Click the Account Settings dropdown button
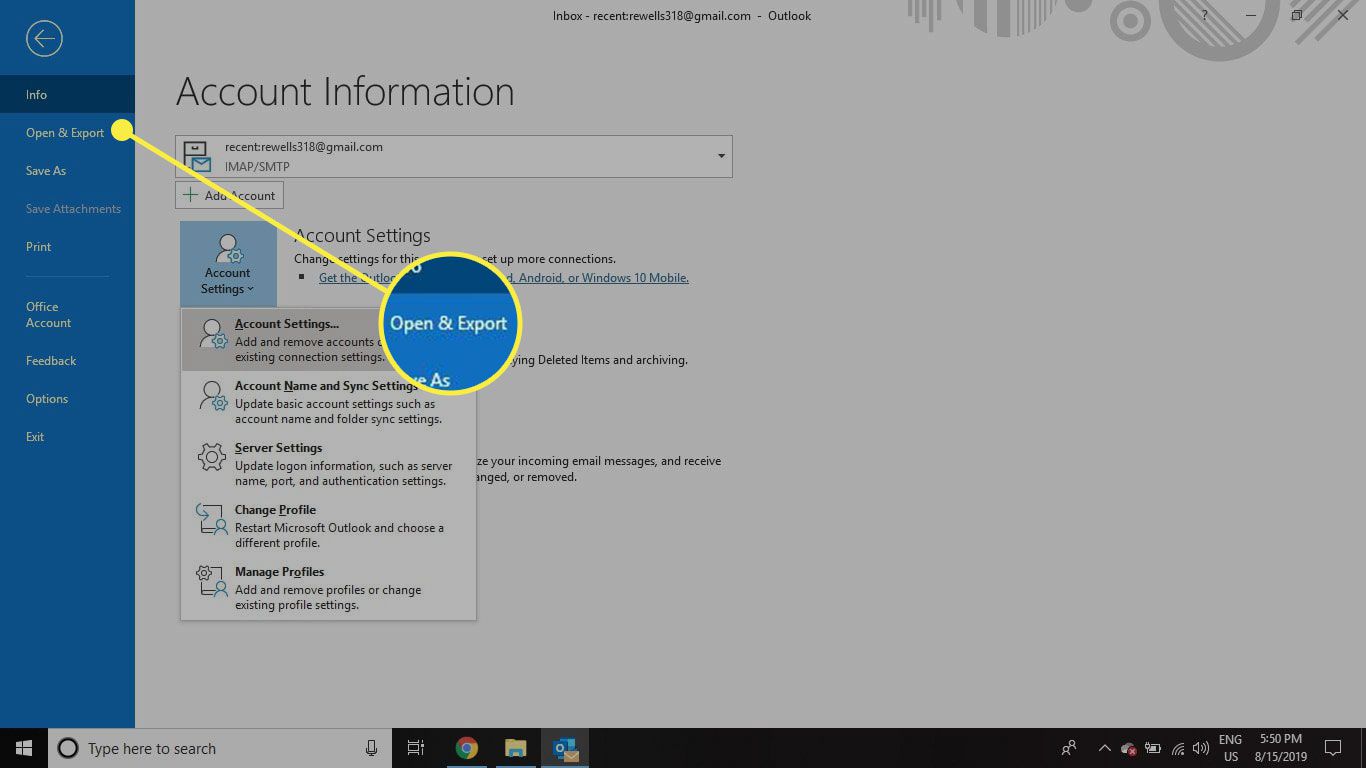Image resolution: width=1366 pixels, height=768 pixels. (x=228, y=264)
